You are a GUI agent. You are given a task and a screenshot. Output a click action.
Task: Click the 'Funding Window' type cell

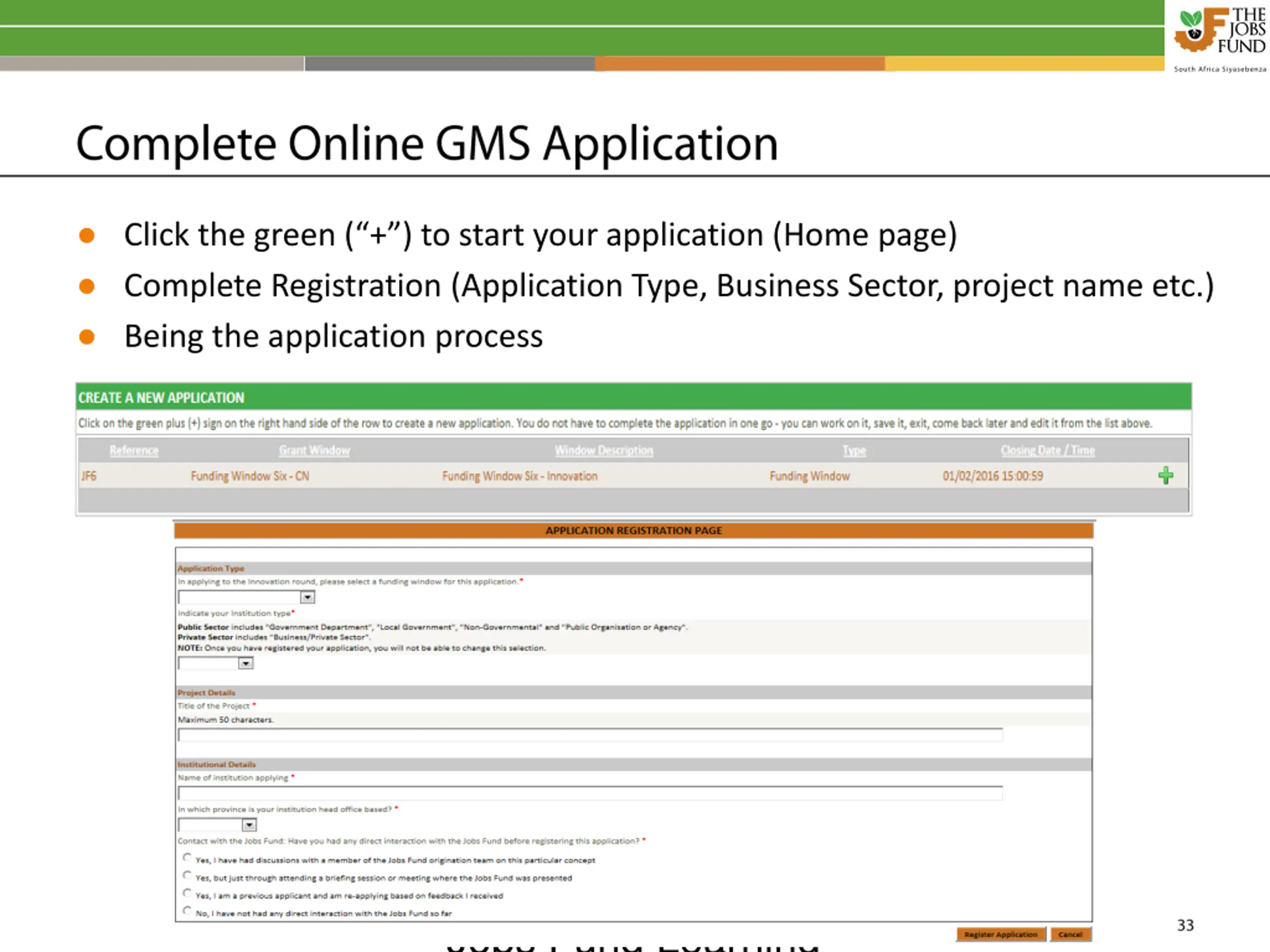pos(810,476)
